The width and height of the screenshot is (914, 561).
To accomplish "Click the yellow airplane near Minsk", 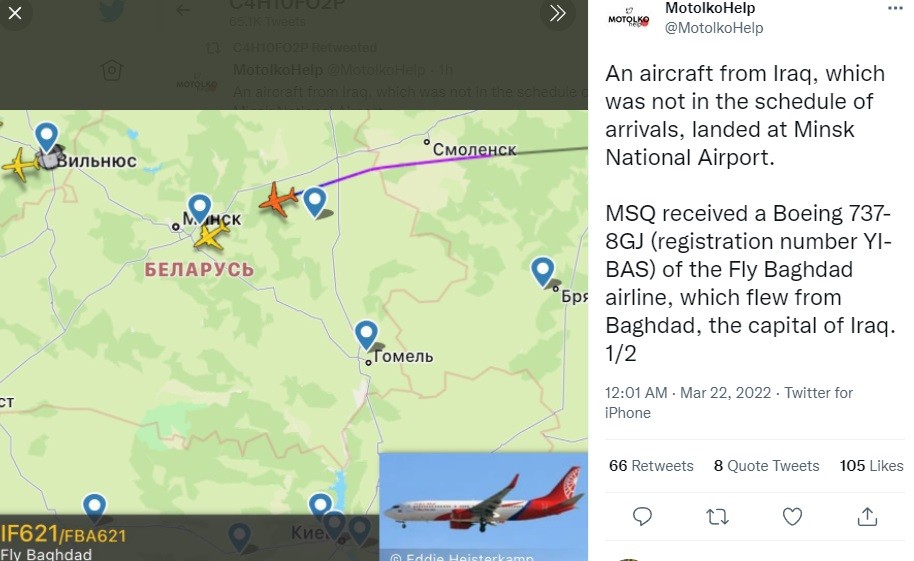I will pos(211,236).
